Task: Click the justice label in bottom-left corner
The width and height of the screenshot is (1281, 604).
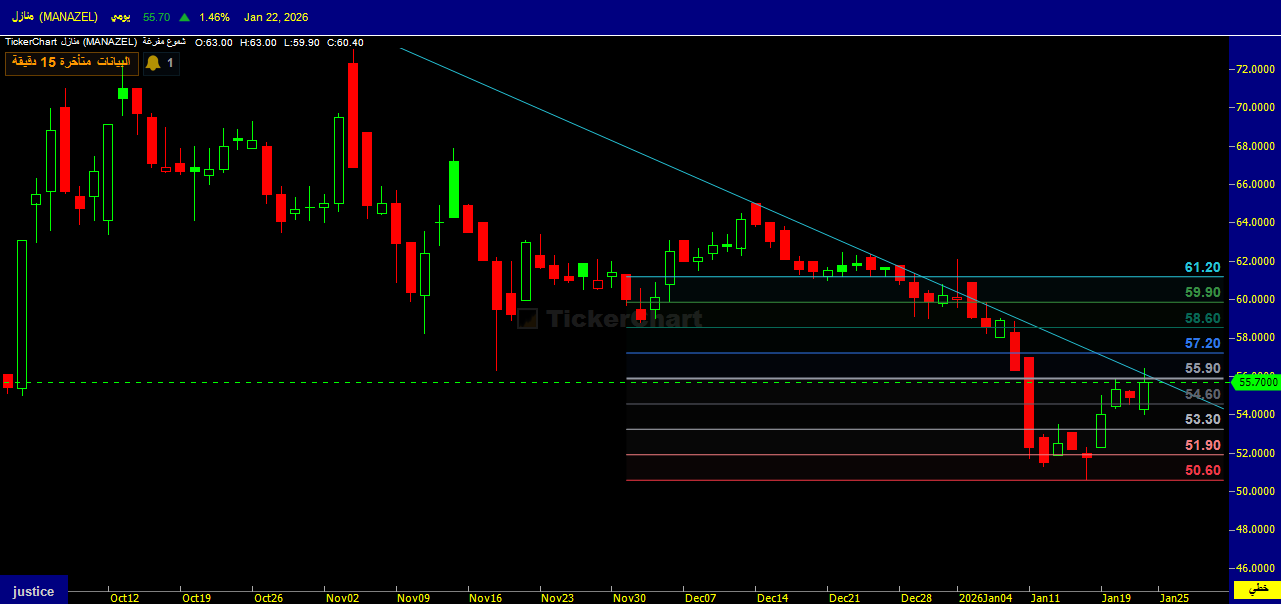Action: 33,591
